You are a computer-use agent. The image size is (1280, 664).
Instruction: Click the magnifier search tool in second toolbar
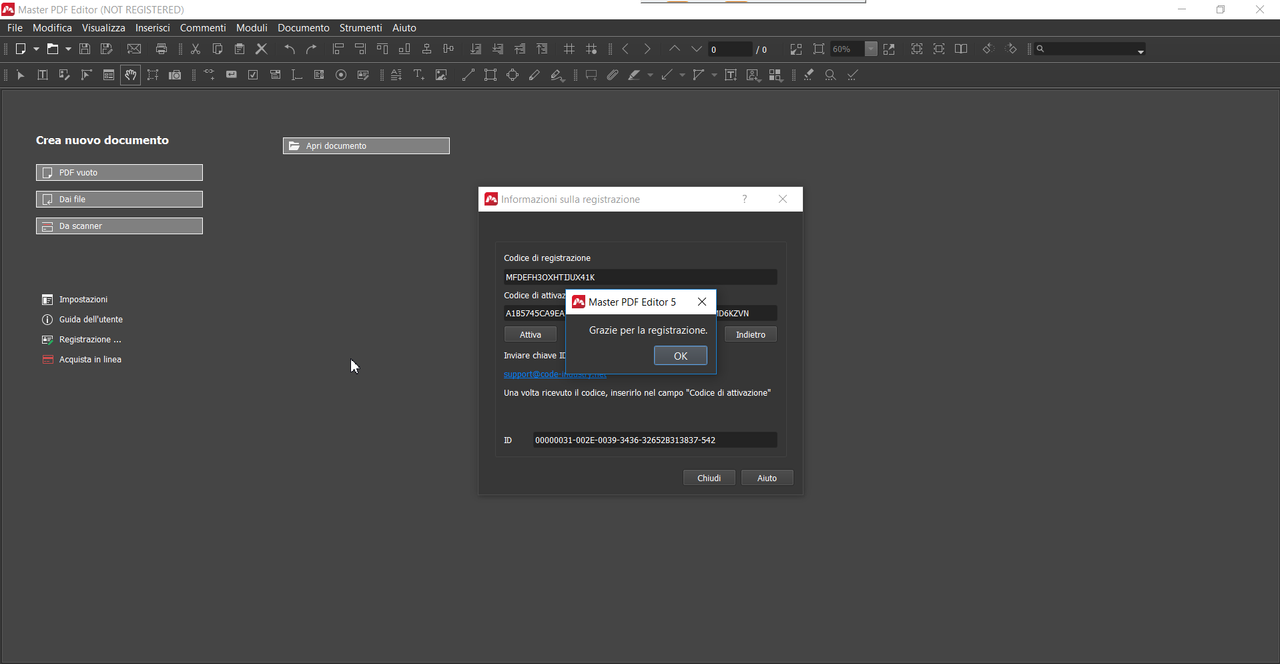[830, 75]
